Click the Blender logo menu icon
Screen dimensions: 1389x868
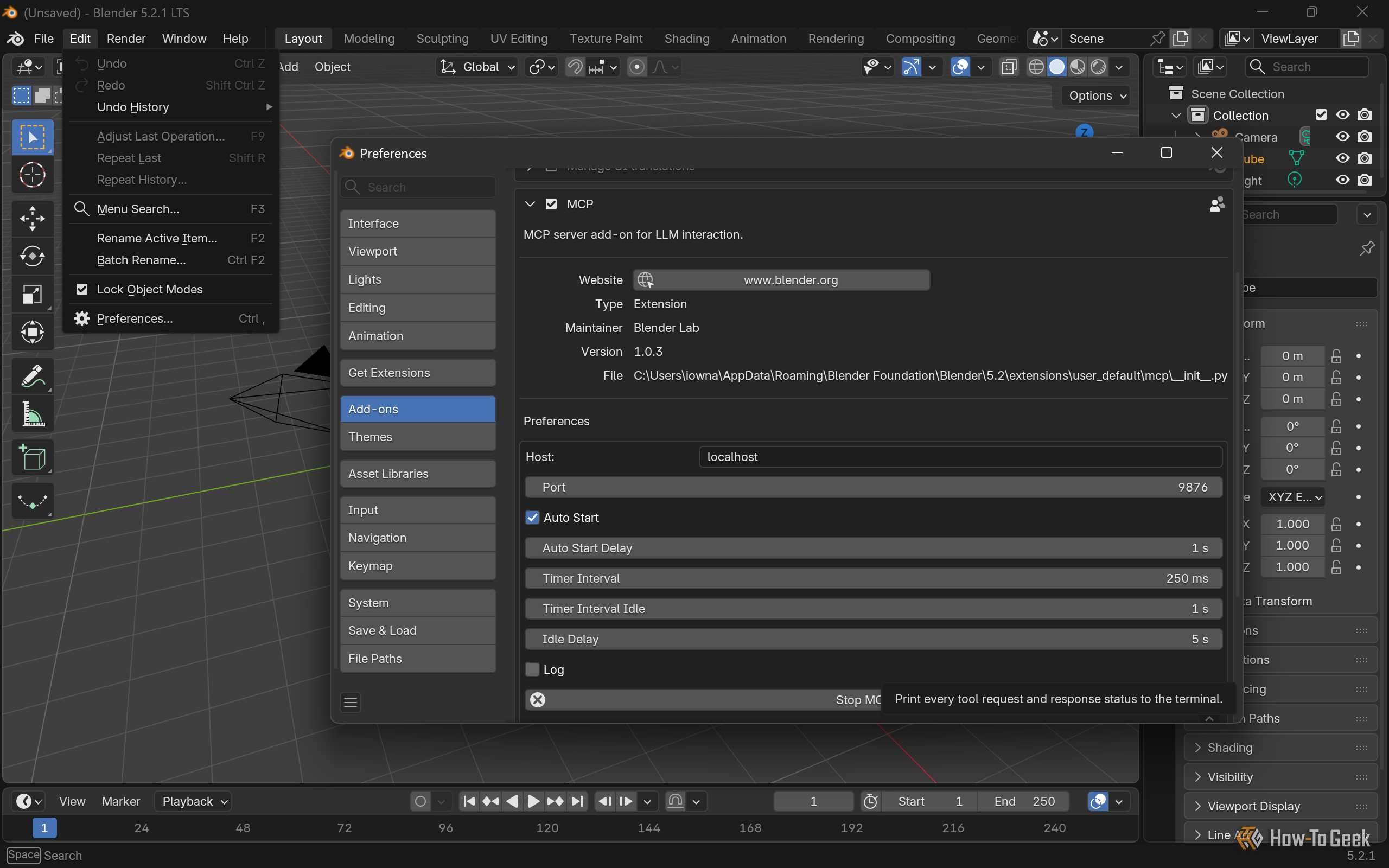coord(15,39)
